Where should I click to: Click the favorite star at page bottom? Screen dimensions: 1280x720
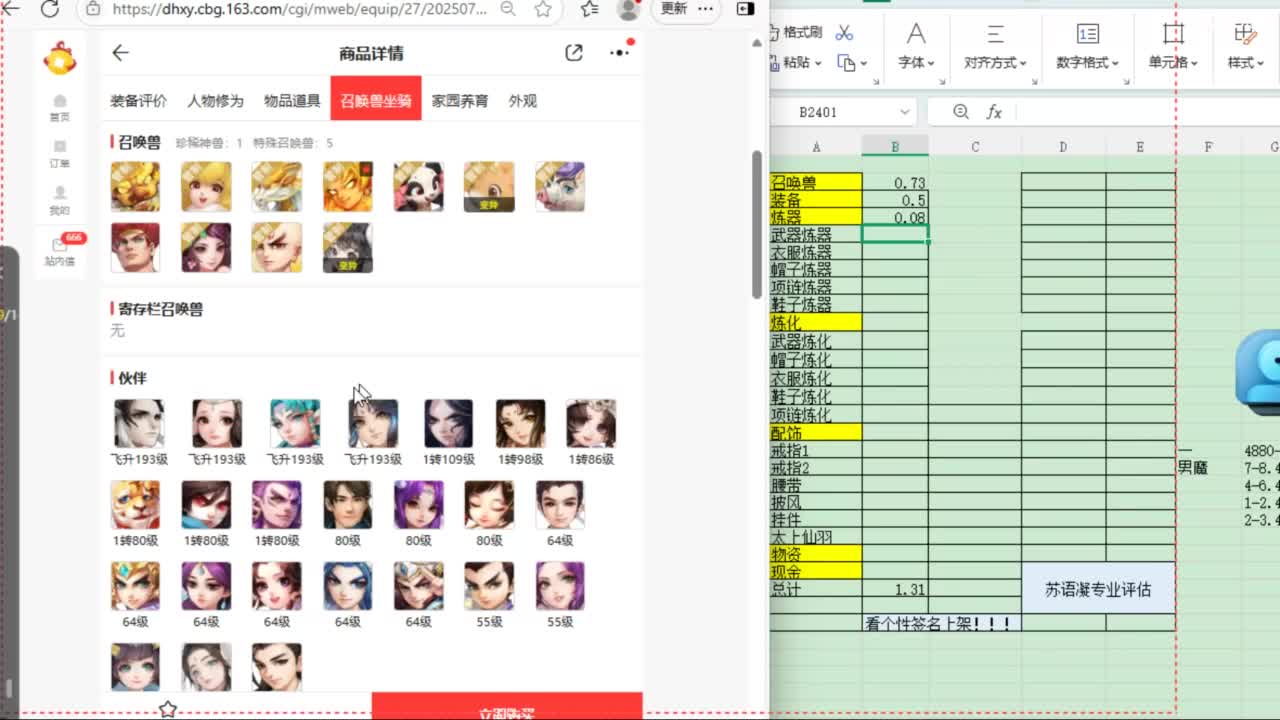pos(168,709)
